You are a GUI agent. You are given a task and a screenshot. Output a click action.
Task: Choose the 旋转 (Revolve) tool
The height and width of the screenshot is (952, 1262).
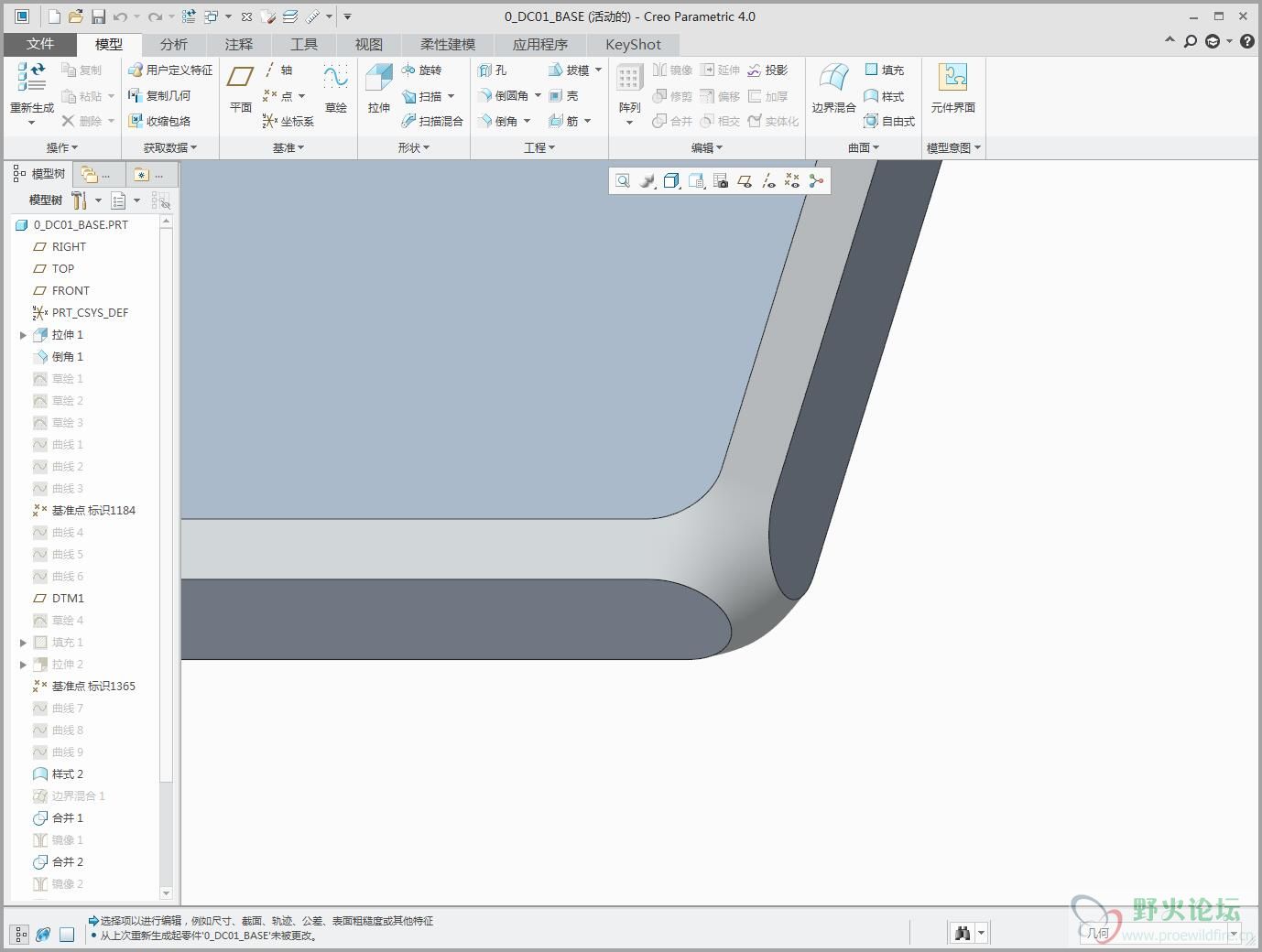[x=422, y=70]
